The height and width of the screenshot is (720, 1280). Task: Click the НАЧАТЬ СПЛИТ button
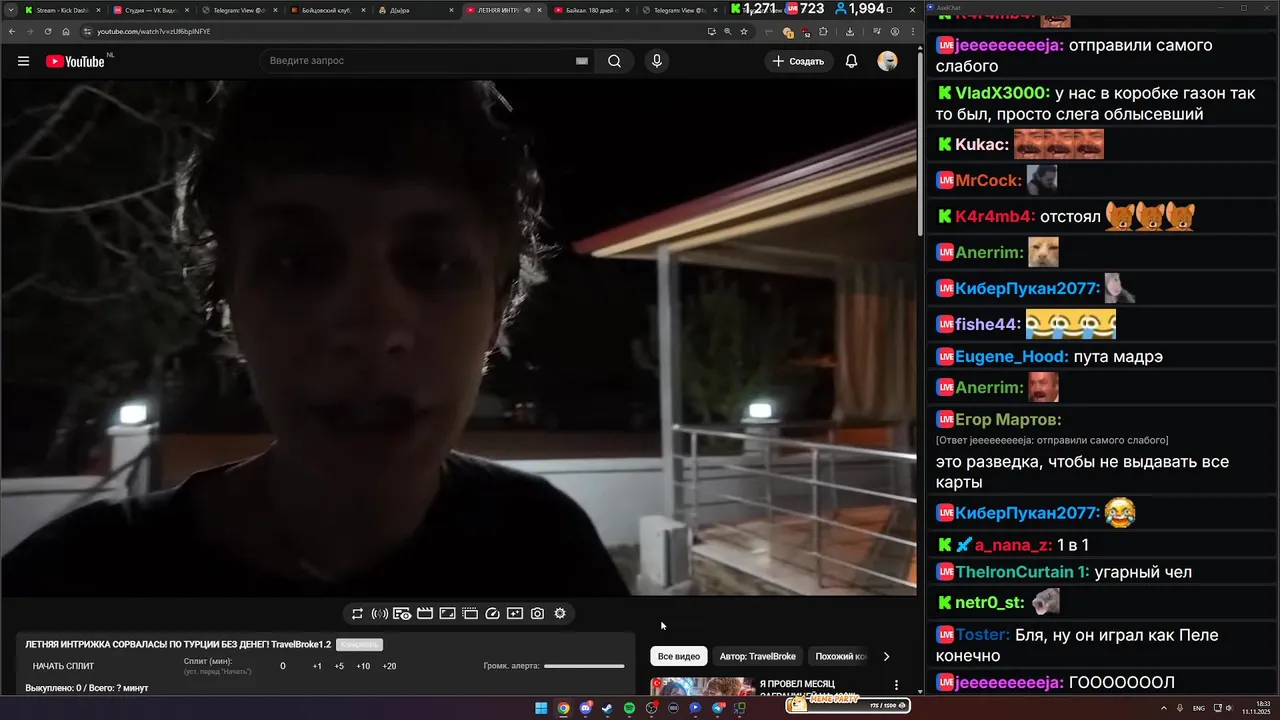click(63, 666)
